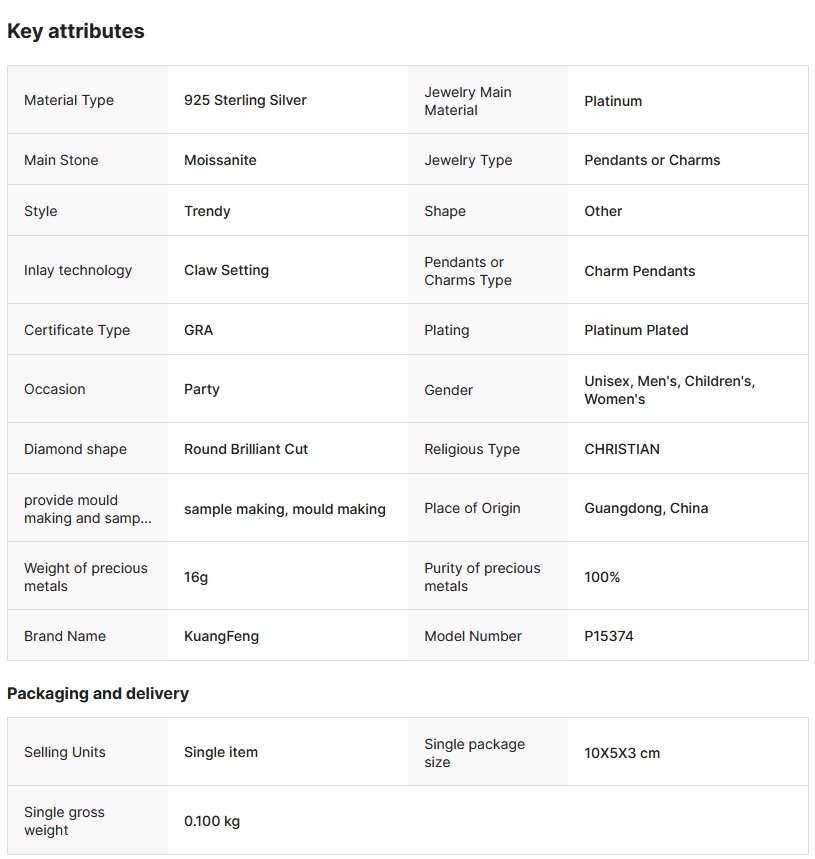This screenshot has width=815, height=859.
Task: Select the Pendants or Charms value
Action: (652, 160)
